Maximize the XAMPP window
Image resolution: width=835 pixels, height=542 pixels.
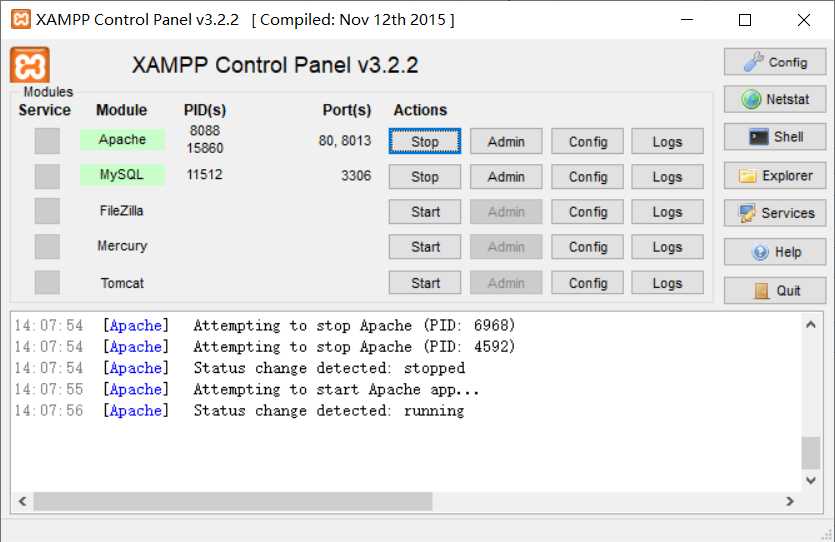click(745, 20)
